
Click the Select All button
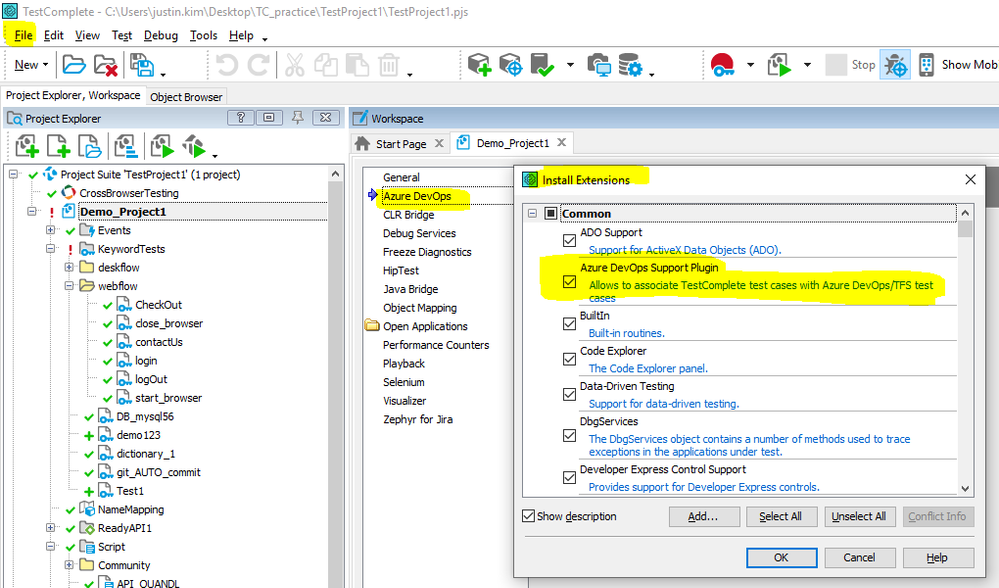tap(780, 517)
